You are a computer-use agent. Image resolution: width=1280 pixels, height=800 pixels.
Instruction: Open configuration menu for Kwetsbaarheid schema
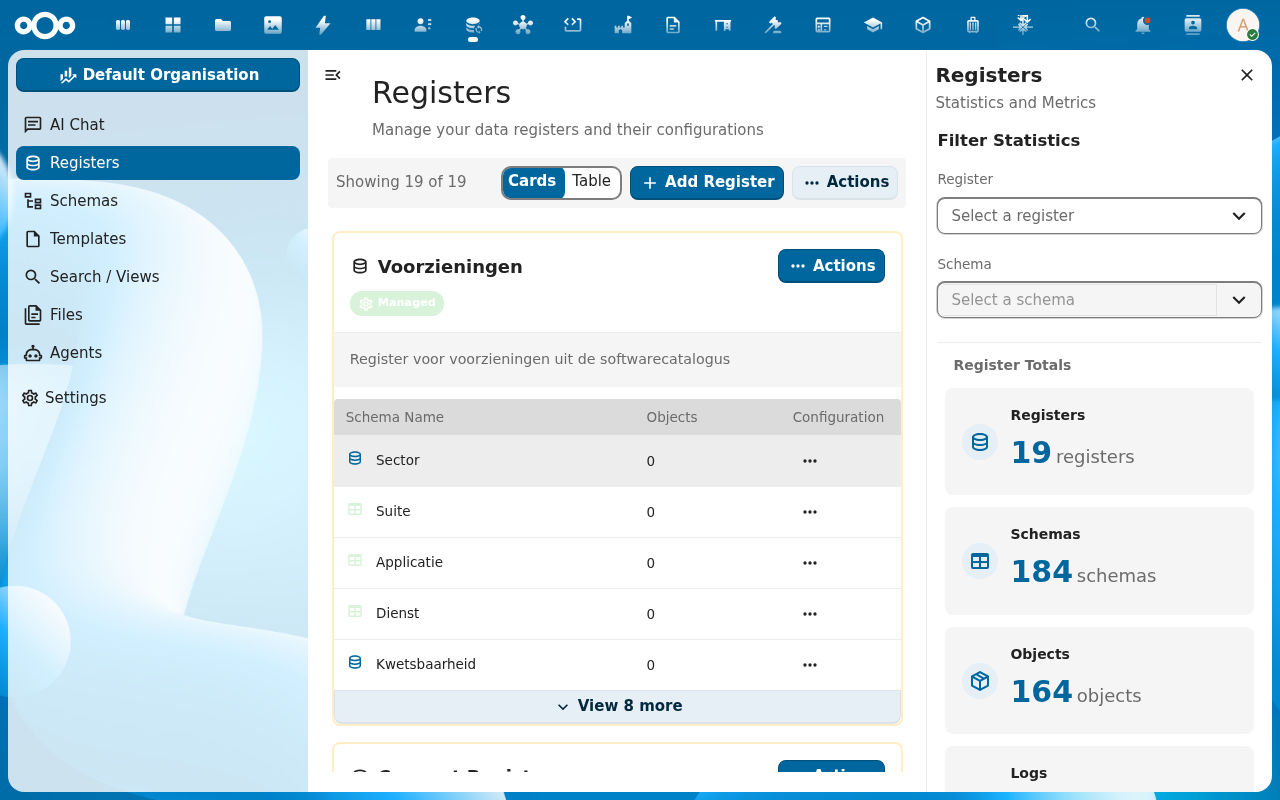click(810, 665)
